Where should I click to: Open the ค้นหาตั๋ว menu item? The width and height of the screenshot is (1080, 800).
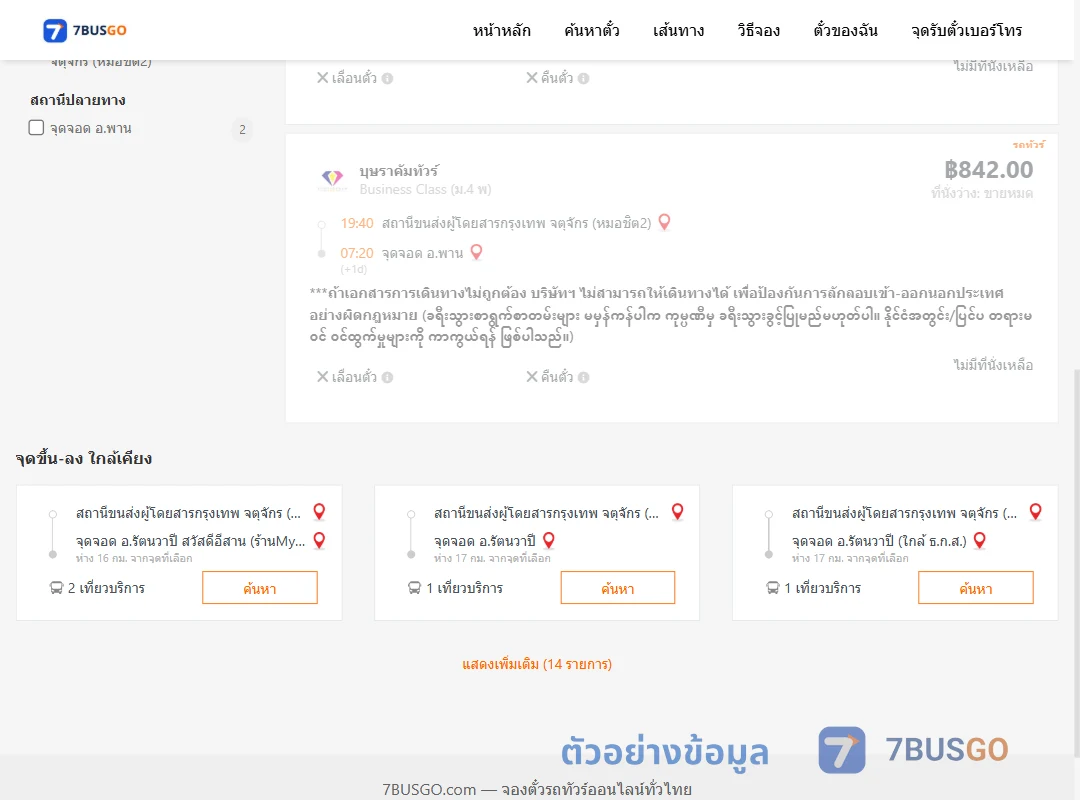(x=592, y=30)
